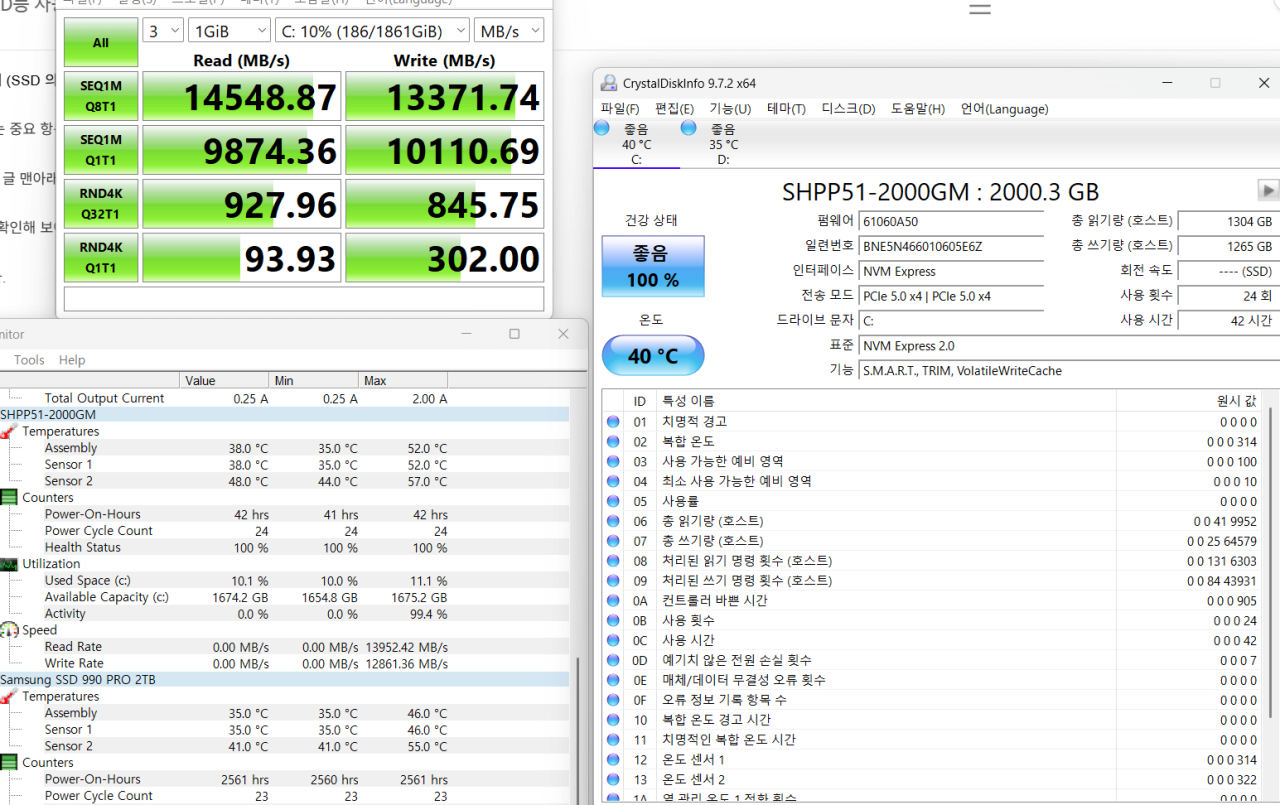
Task: Click the Max column header
Action: (402, 380)
